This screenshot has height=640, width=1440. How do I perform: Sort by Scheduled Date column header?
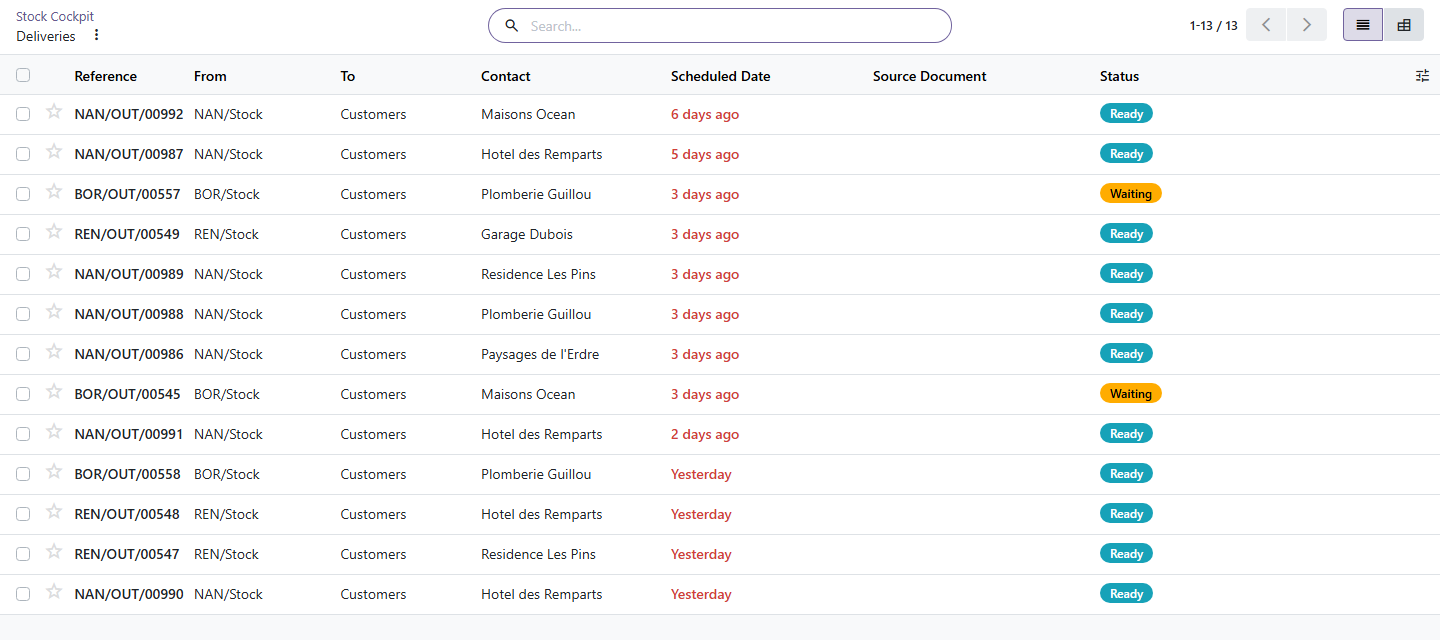(720, 76)
